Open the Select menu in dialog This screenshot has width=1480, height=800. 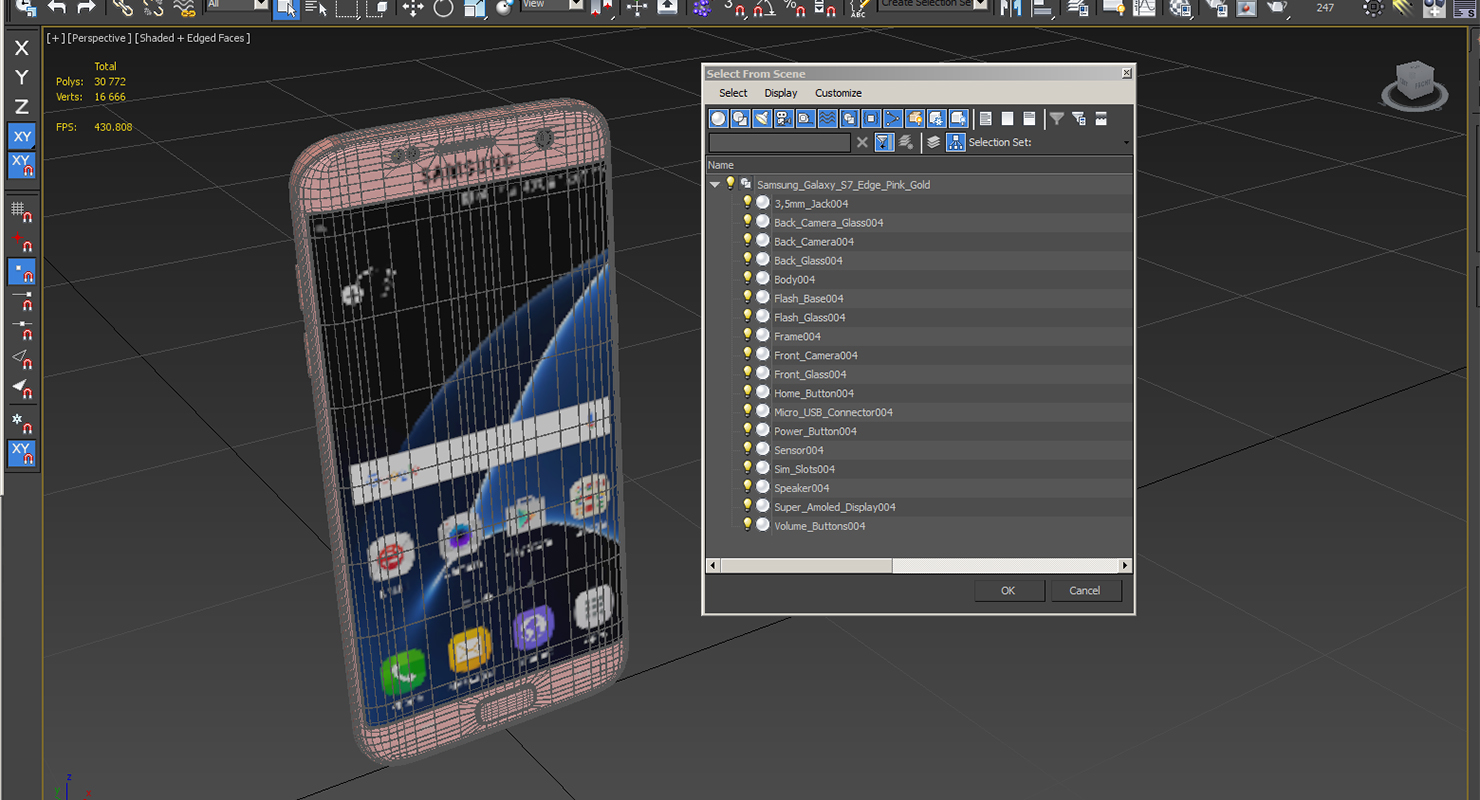pyautogui.click(x=733, y=93)
